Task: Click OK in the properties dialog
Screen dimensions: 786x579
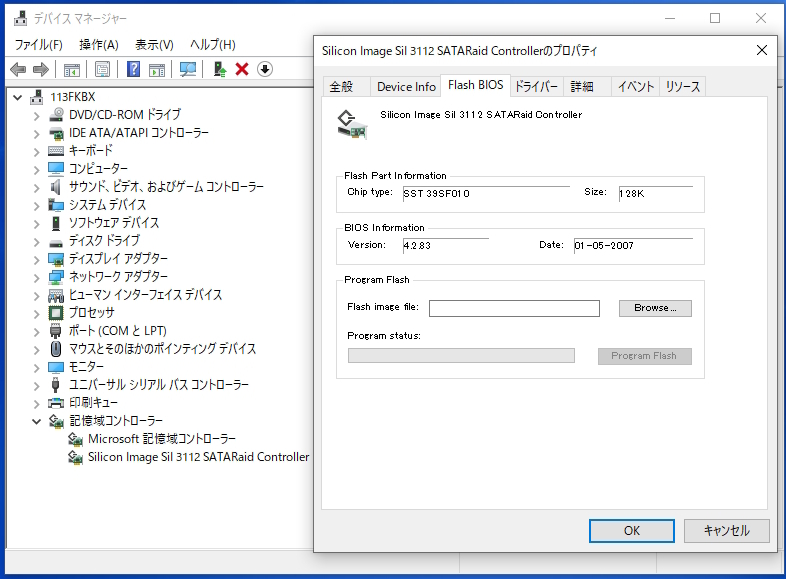Action: tap(632, 530)
